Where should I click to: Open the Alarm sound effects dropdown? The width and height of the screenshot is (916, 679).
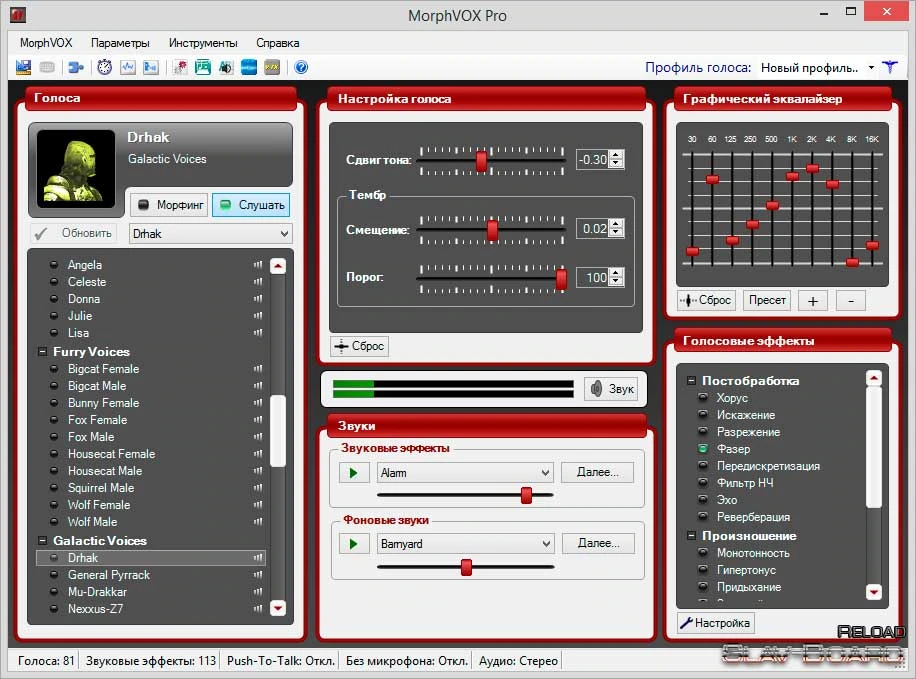point(465,473)
